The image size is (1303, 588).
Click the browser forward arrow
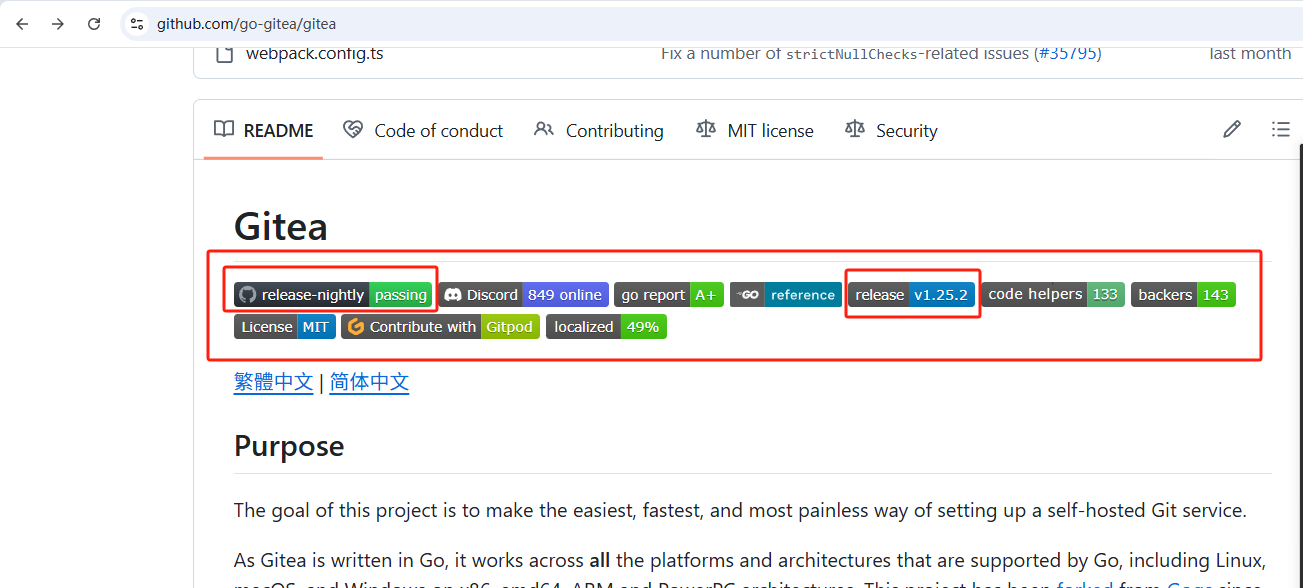[58, 24]
